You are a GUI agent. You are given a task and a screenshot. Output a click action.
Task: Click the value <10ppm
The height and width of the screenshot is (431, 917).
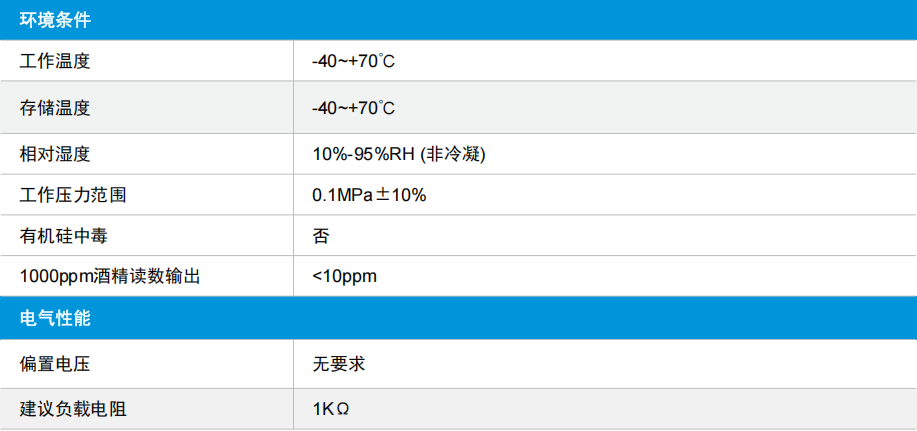point(344,277)
